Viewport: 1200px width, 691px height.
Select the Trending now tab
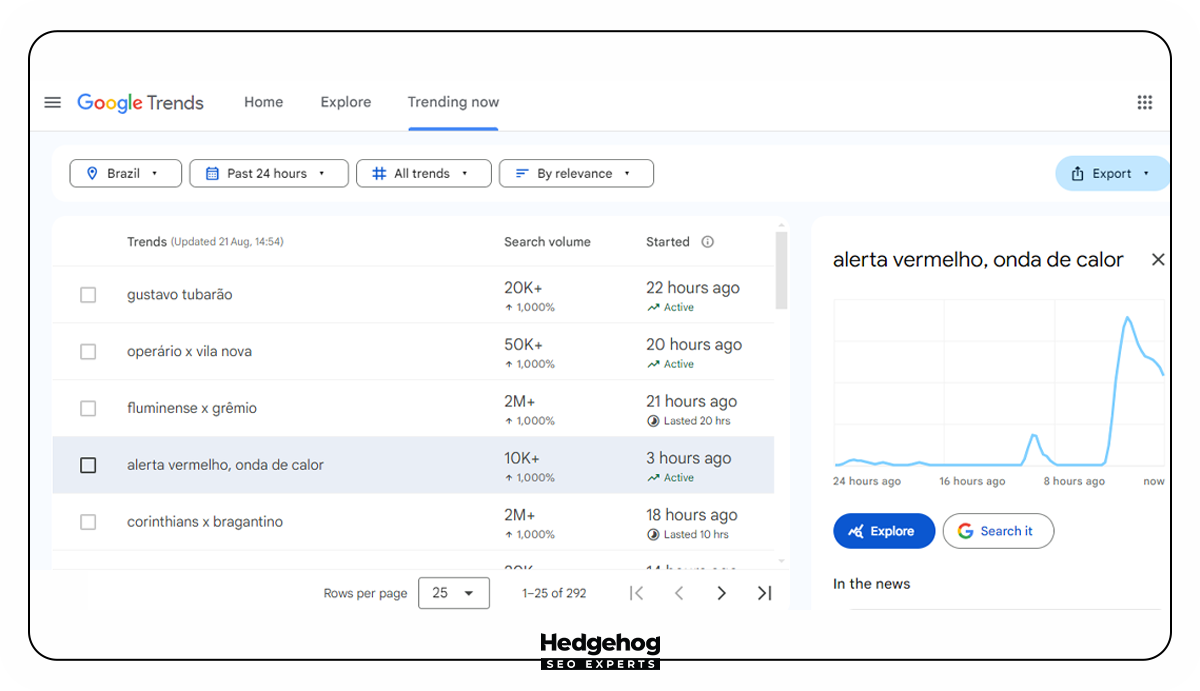pyautogui.click(x=453, y=102)
